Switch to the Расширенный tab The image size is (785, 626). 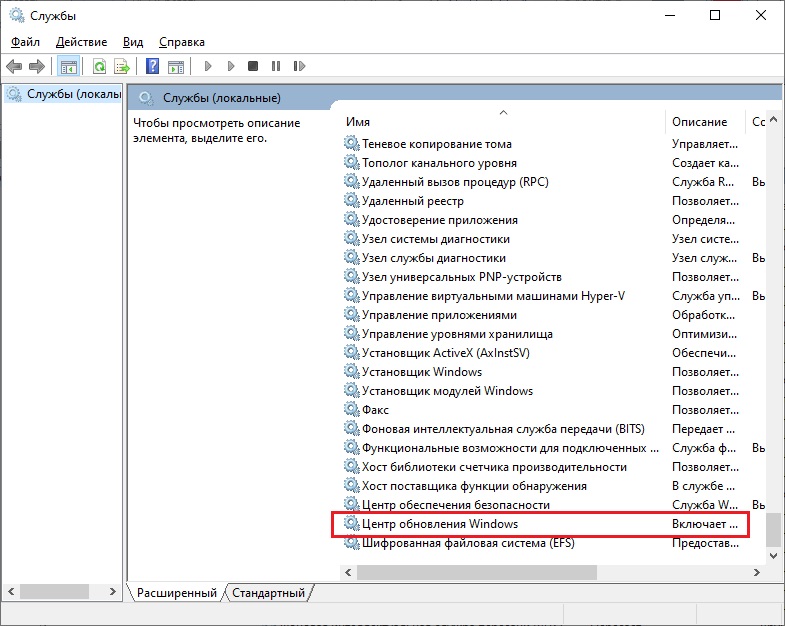(177, 592)
